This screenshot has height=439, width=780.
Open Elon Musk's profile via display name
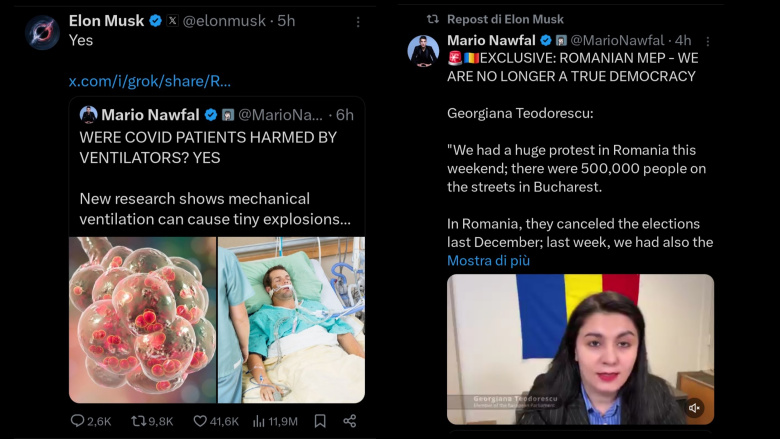(x=105, y=21)
